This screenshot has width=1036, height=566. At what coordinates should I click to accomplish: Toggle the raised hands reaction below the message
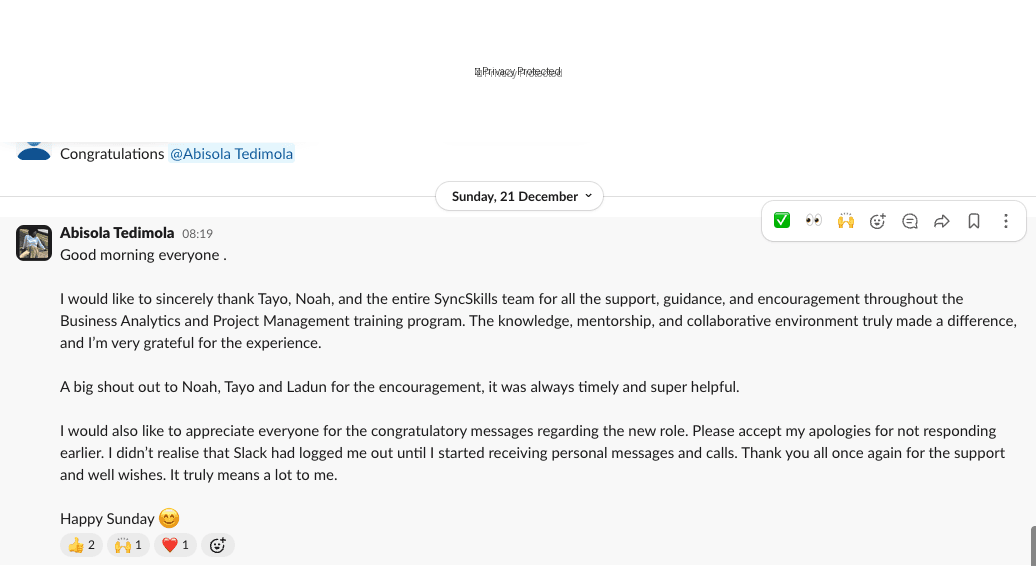(x=128, y=545)
